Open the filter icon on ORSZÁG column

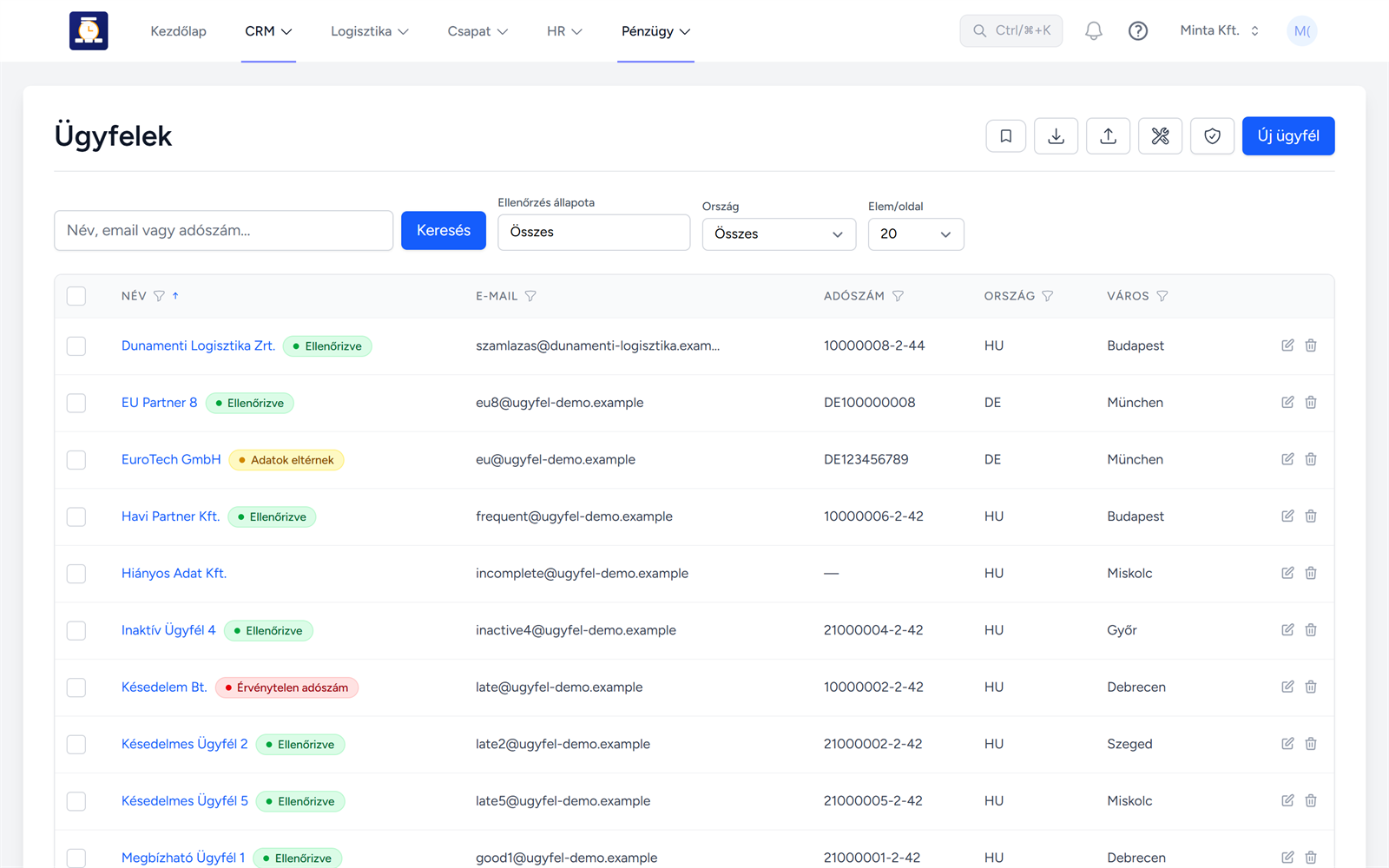[1048, 296]
